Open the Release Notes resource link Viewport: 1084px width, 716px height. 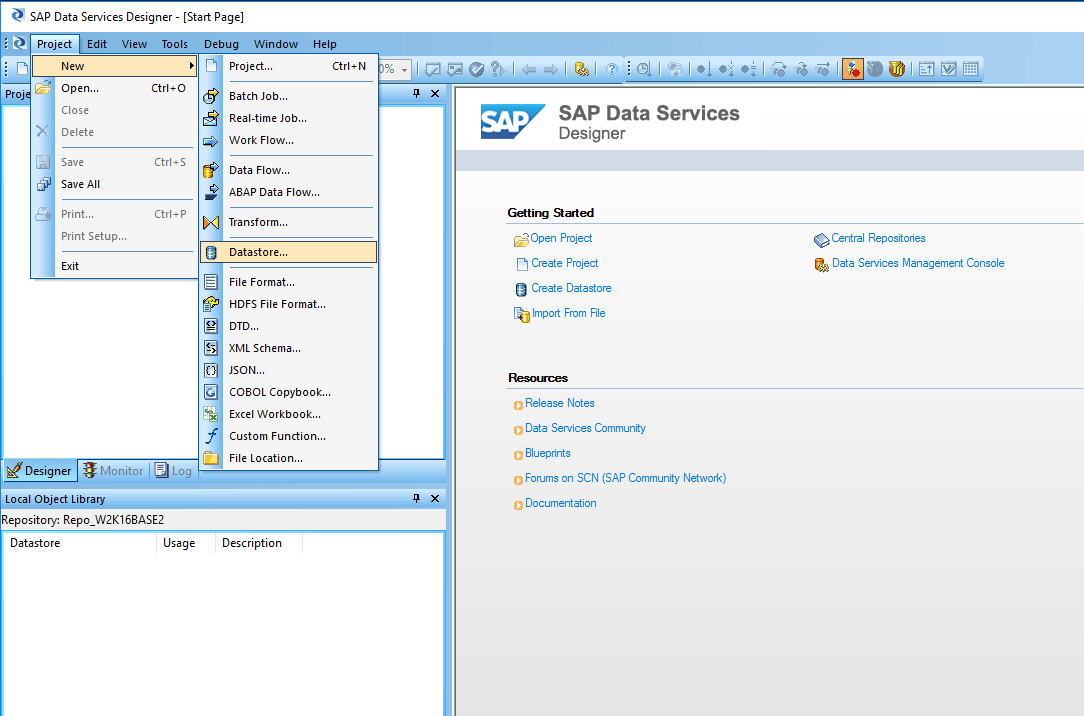coord(559,403)
